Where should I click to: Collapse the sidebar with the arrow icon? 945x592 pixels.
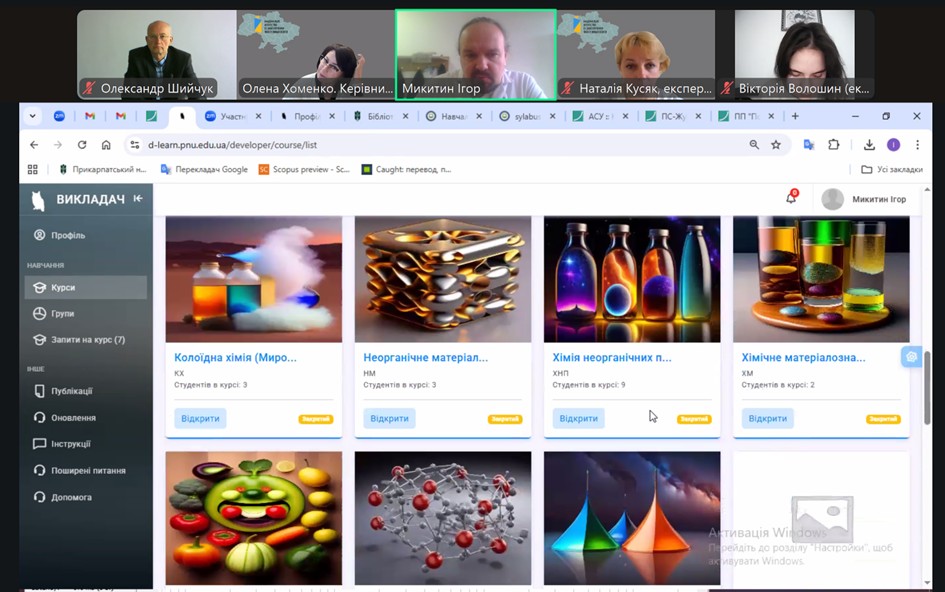point(138,199)
